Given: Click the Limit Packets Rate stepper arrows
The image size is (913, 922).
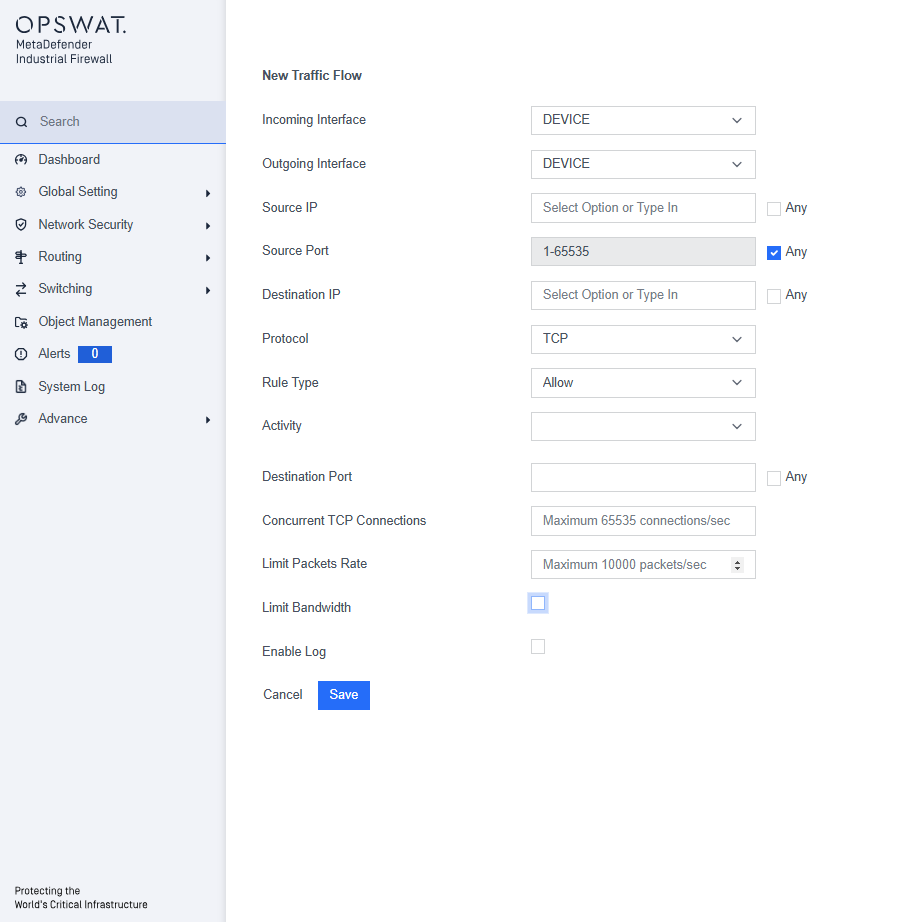Looking at the screenshot, I should 737,565.
